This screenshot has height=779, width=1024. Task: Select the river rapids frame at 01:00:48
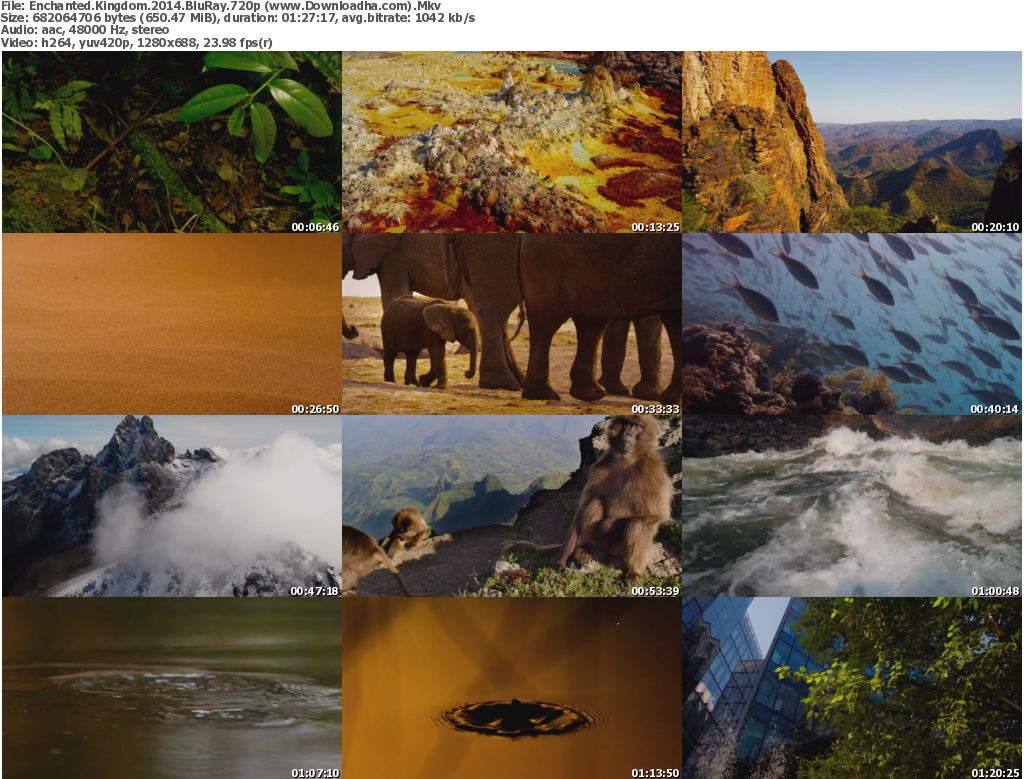[852, 506]
